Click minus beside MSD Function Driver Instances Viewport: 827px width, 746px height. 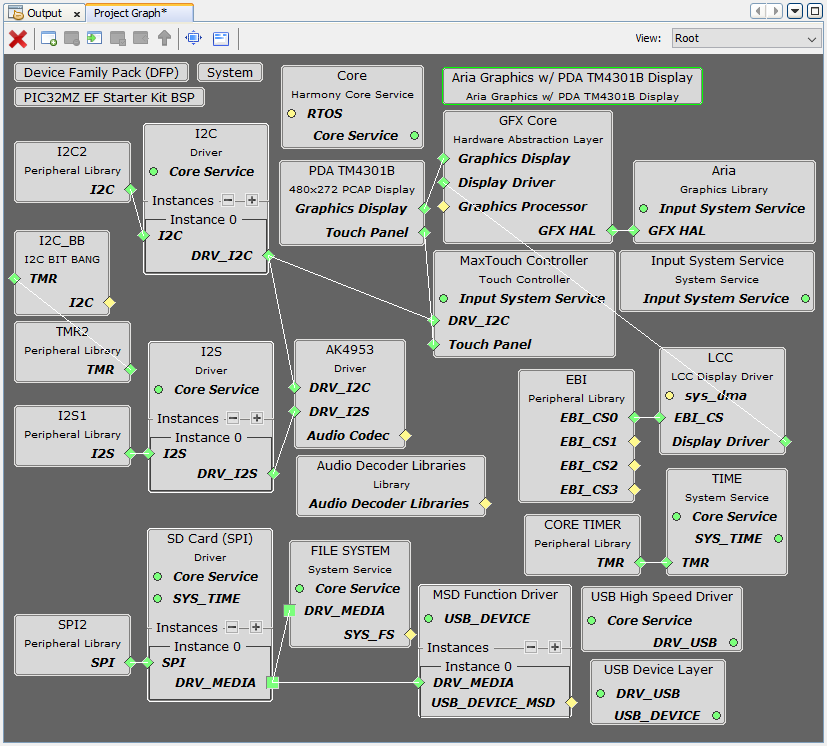click(x=531, y=647)
